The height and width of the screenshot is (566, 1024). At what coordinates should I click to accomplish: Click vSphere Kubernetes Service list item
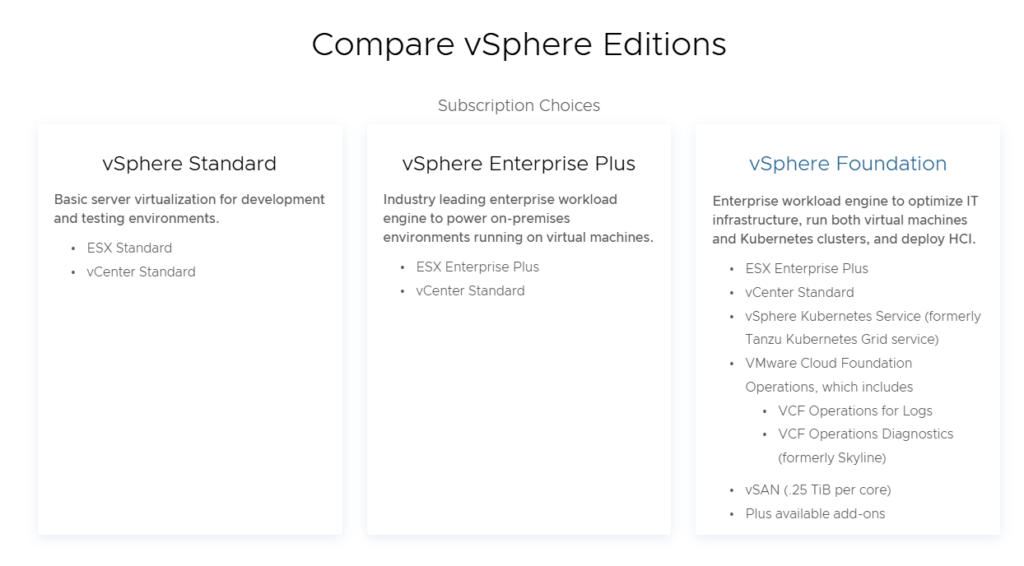863,328
